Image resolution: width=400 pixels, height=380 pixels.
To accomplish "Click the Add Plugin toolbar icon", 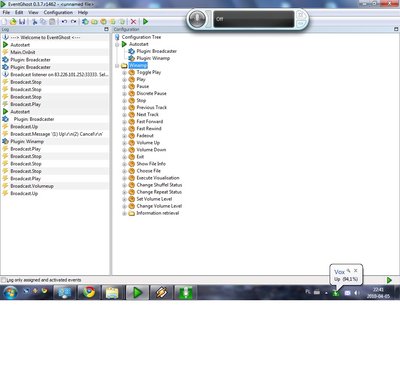I will tap(85, 22).
